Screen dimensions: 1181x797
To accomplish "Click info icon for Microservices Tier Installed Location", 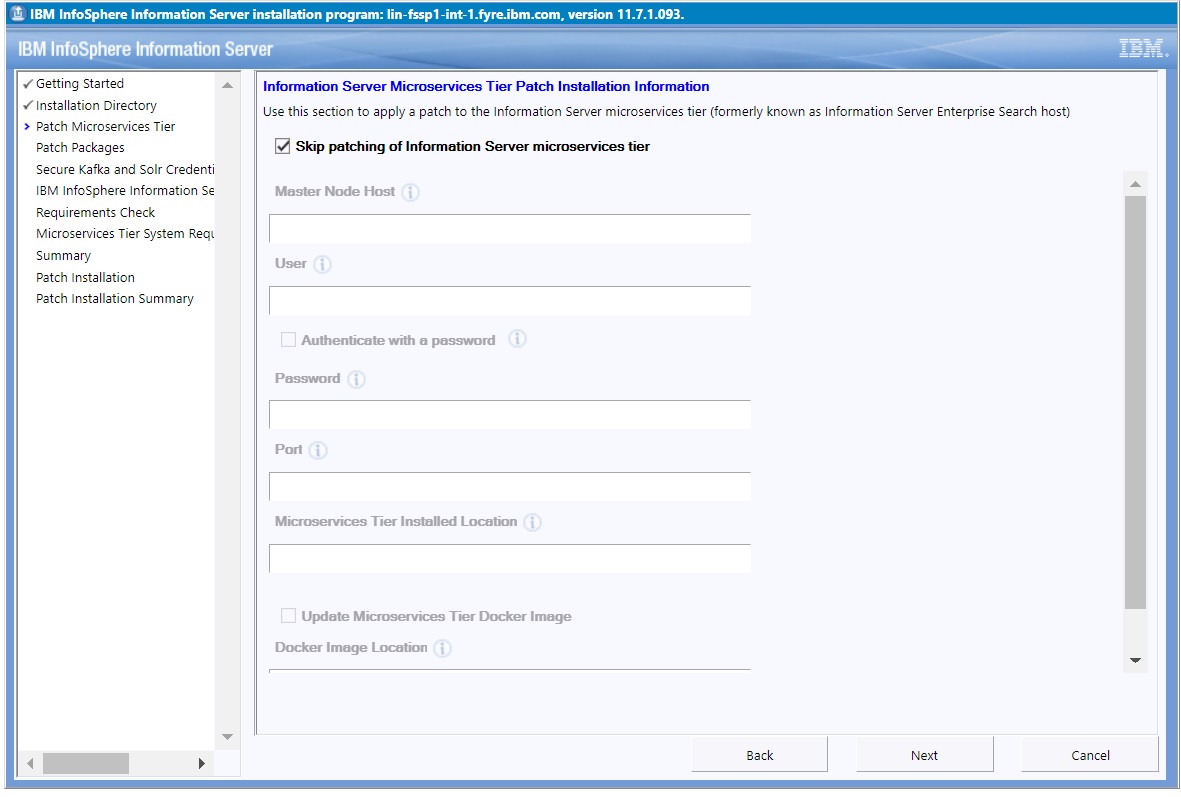I will tap(532, 522).
